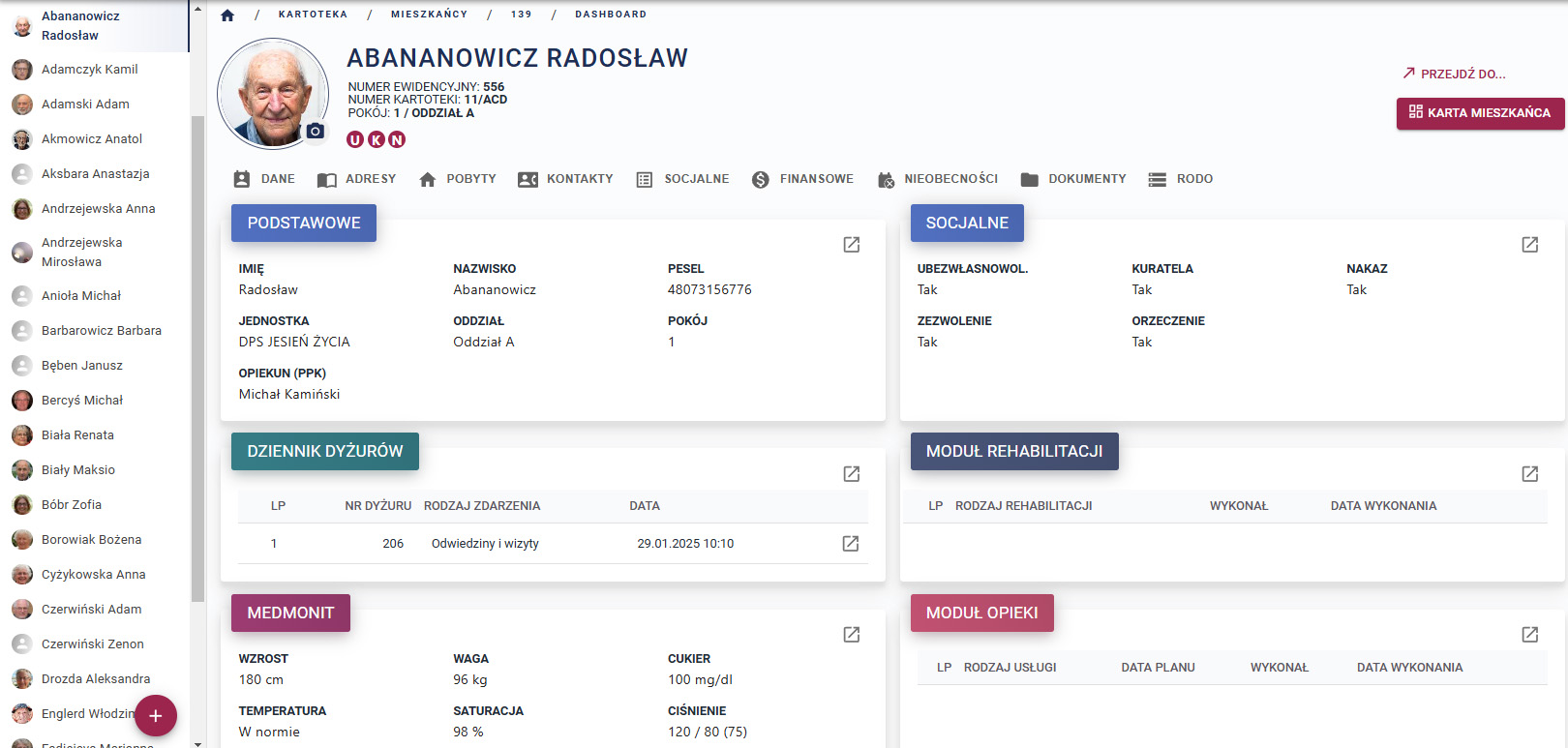Select resident Bóbr Zofia
Screen dimensions: 1568x748
tap(95, 505)
